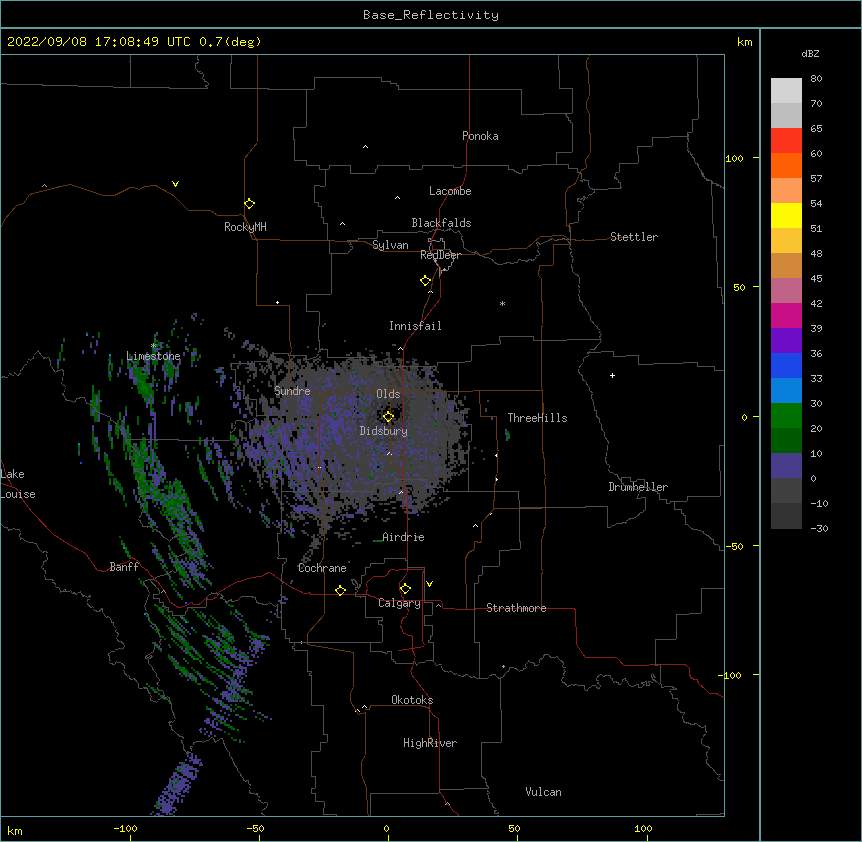Click yellow V marker west of RockyMH

coord(175,184)
